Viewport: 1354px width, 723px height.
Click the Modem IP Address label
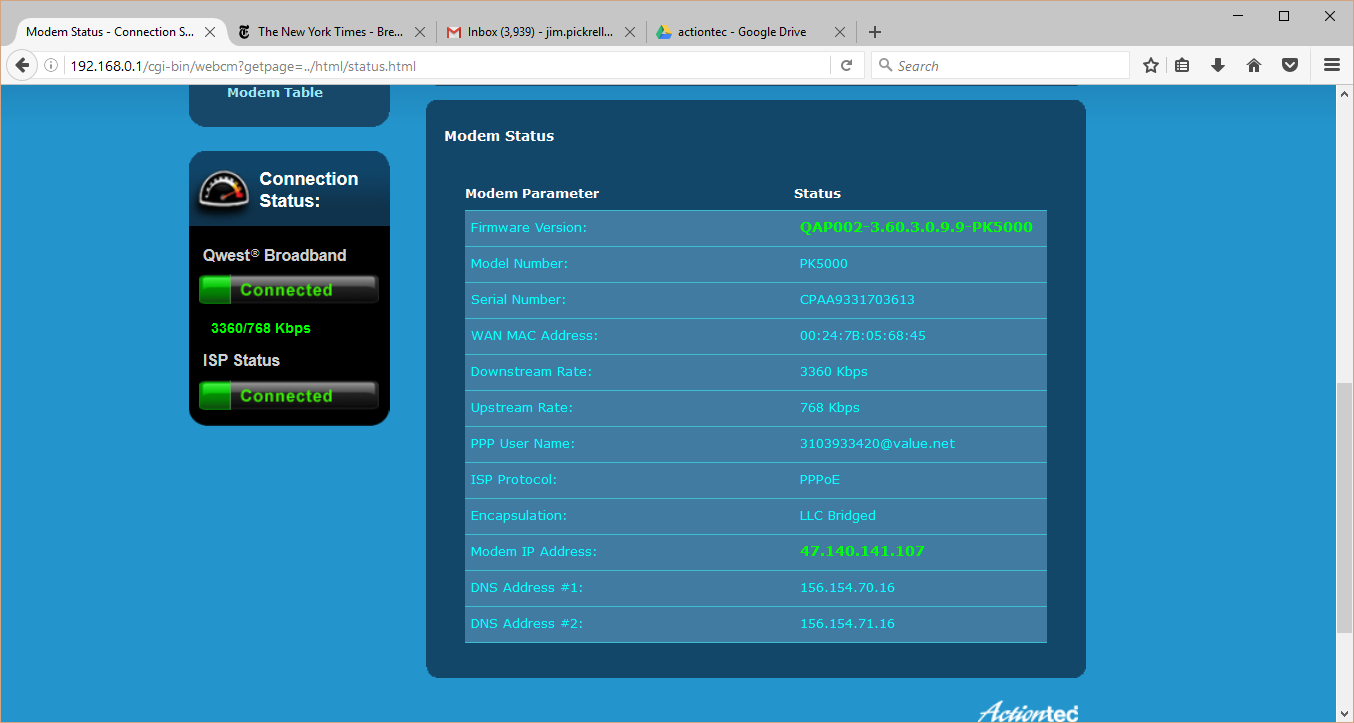tap(533, 552)
